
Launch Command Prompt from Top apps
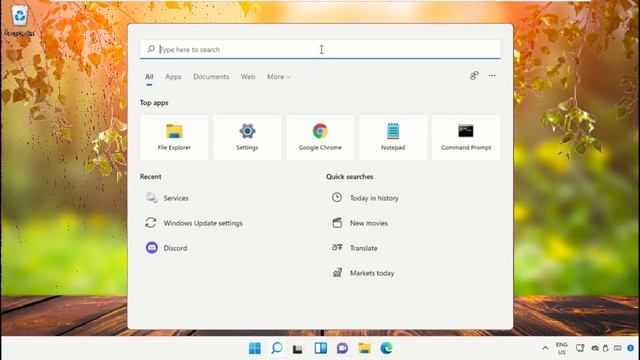466,138
